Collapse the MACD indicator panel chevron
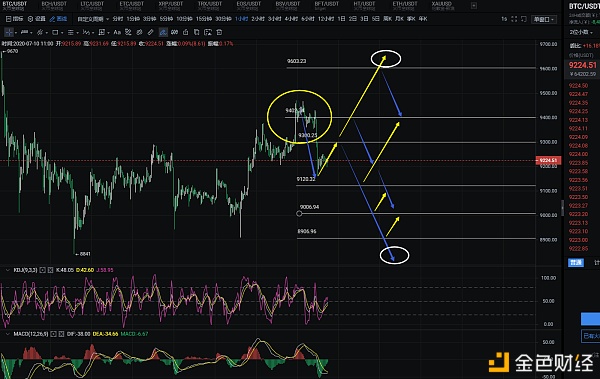600x379 pixels. pos(7,334)
